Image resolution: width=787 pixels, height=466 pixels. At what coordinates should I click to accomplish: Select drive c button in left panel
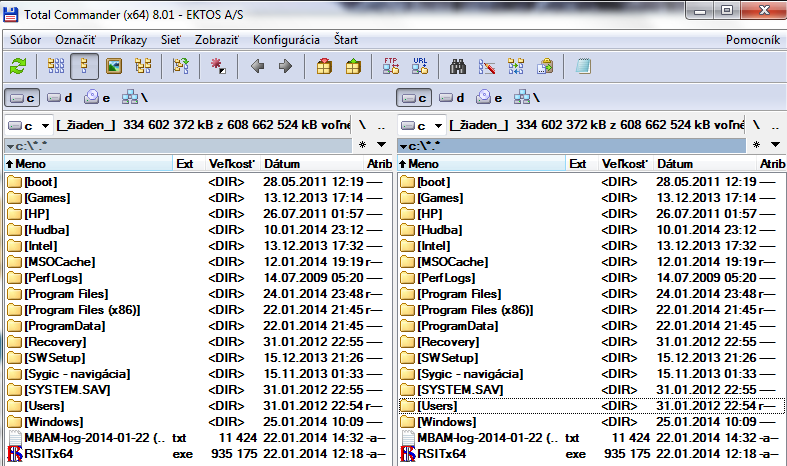click(22, 98)
